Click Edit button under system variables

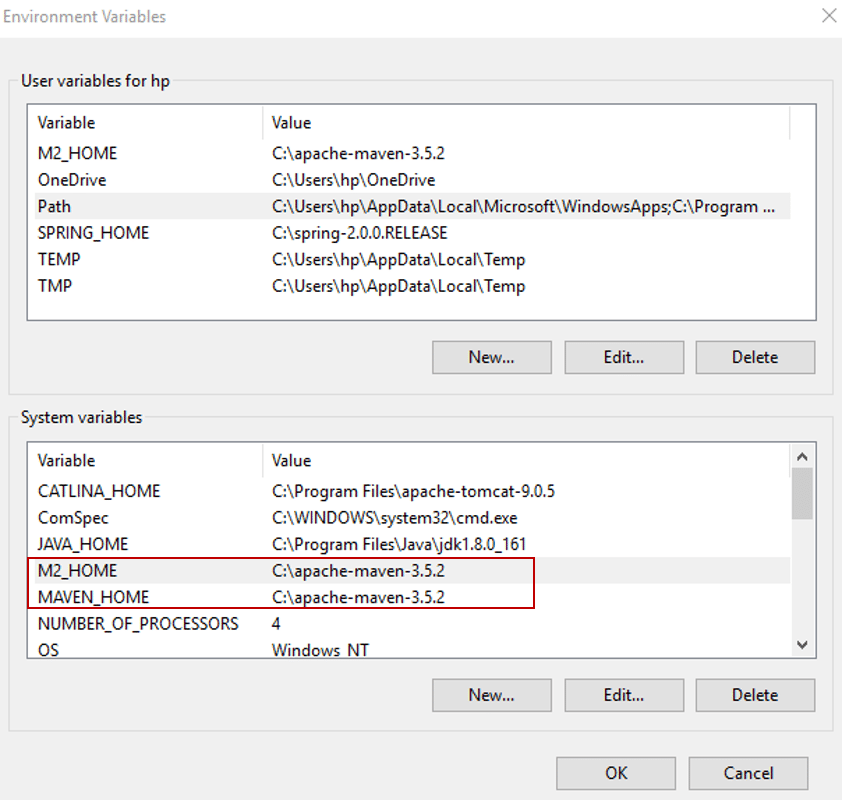[624, 695]
